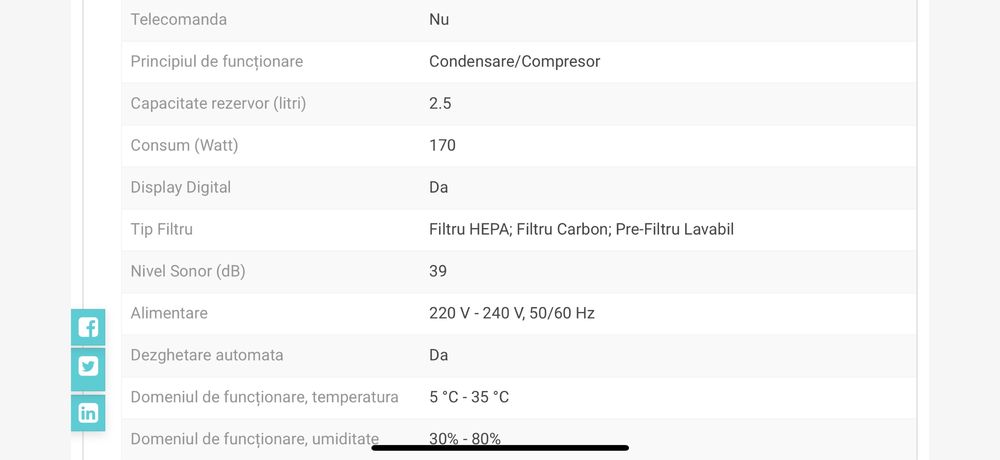The height and width of the screenshot is (460, 1000).
Task: Click the Consum (Watt) label
Action: 185,145
